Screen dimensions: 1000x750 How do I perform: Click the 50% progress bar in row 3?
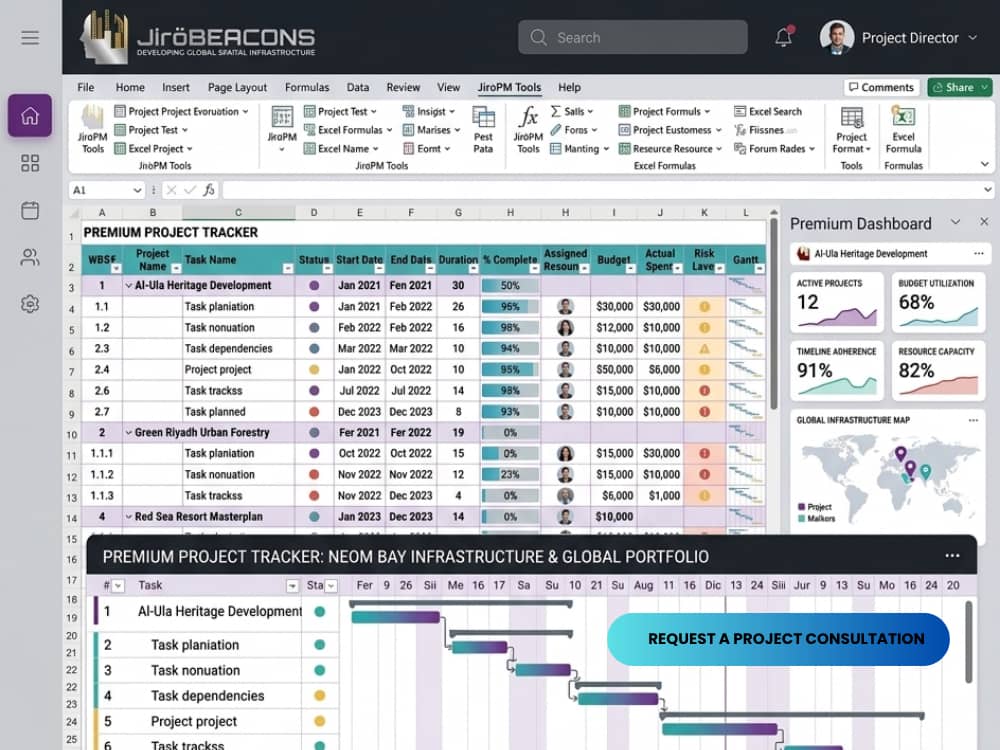510,286
